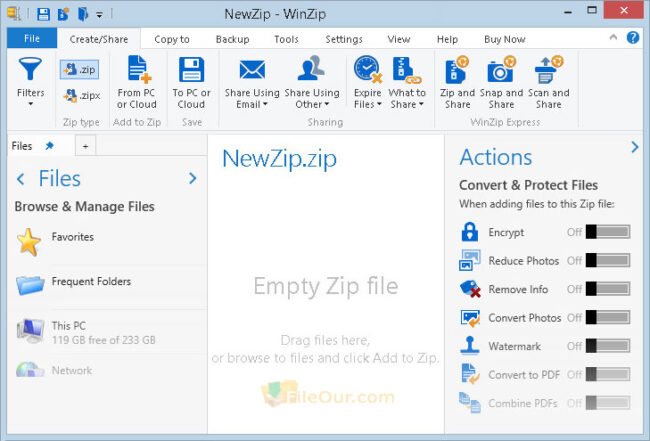Open the Tools ribbon tab
The width and height of the screenshot is (650, 441).
pyautogui.click(x=286, y=39)
